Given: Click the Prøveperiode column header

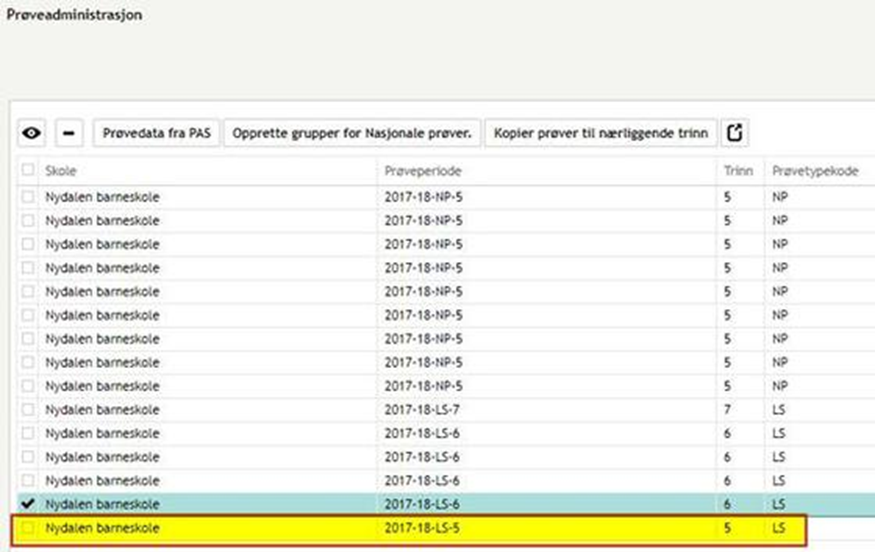Looking at the screenshot, I should tap(422, 171).
